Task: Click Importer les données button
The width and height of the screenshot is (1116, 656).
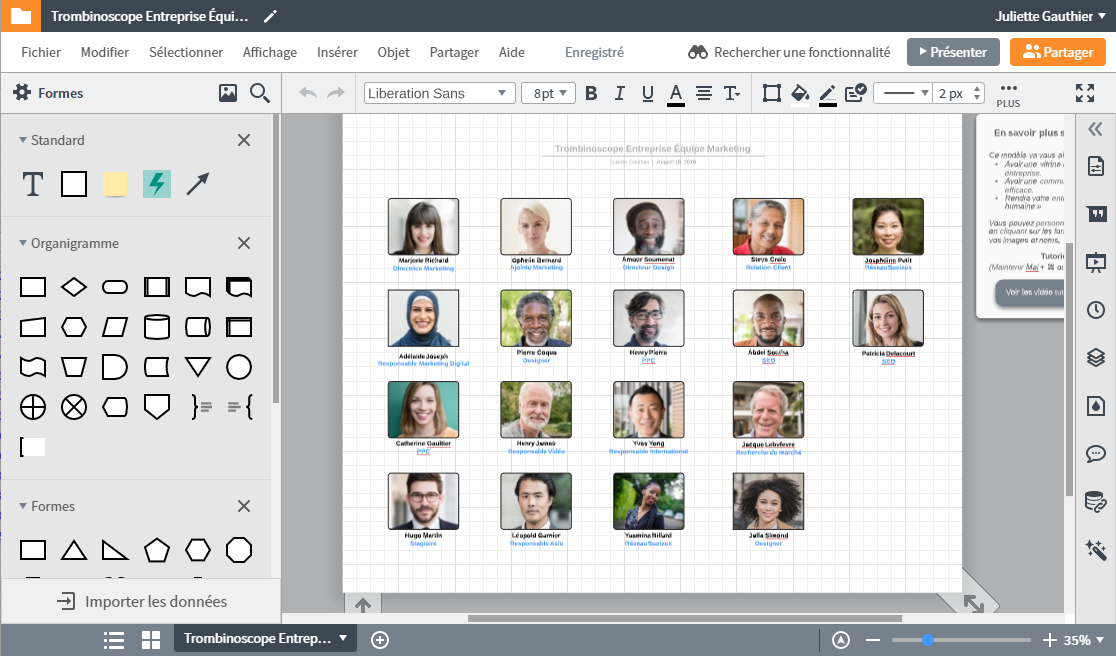Action: [141, 601]
